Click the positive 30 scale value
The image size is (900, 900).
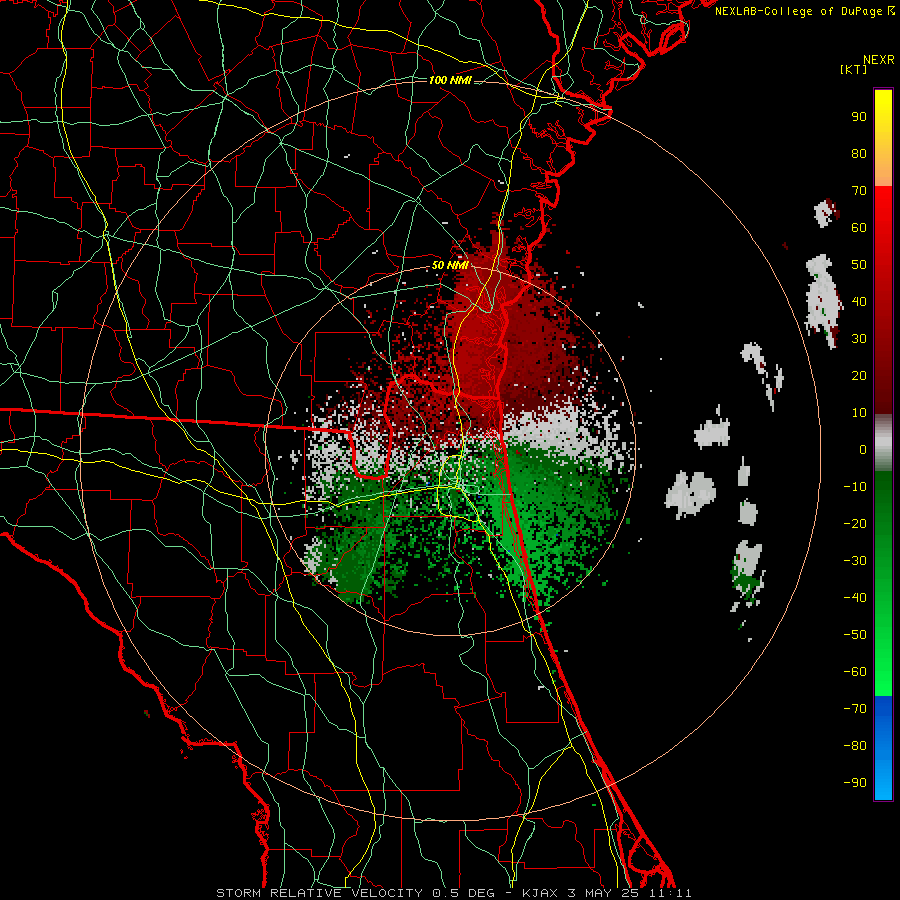click(x=859, y=339)
